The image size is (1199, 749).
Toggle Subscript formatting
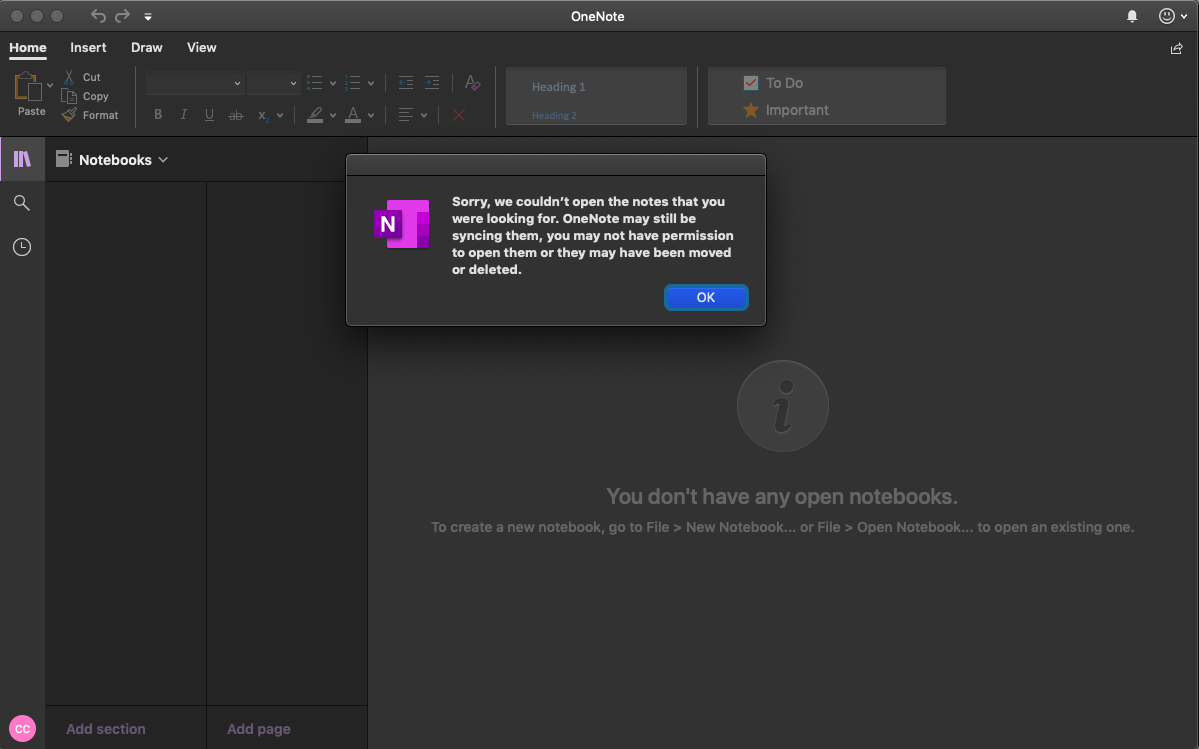pyautogui.click(x=262, y=115)
